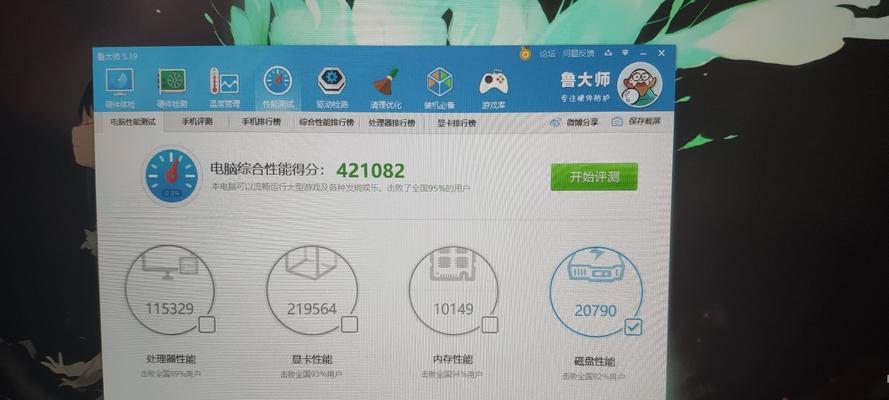889x400 pixels.
Task: Click the memory performance circle icon
Action: click(x=453, y=290)
